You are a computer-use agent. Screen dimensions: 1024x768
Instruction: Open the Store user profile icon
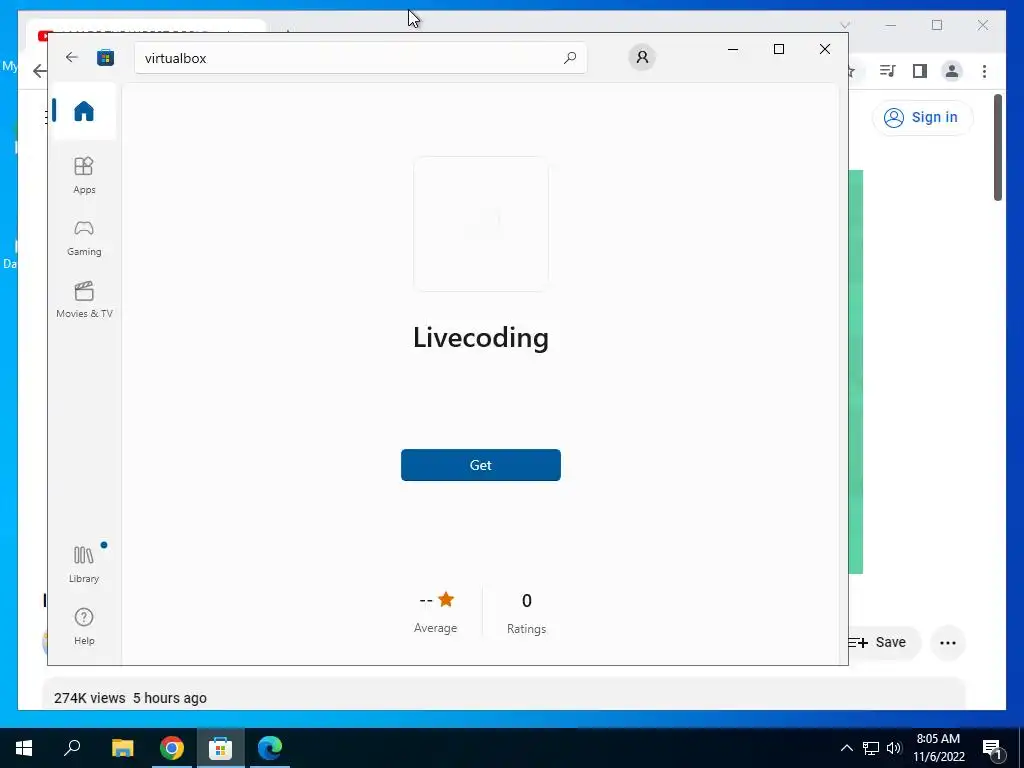coord(642,57)
